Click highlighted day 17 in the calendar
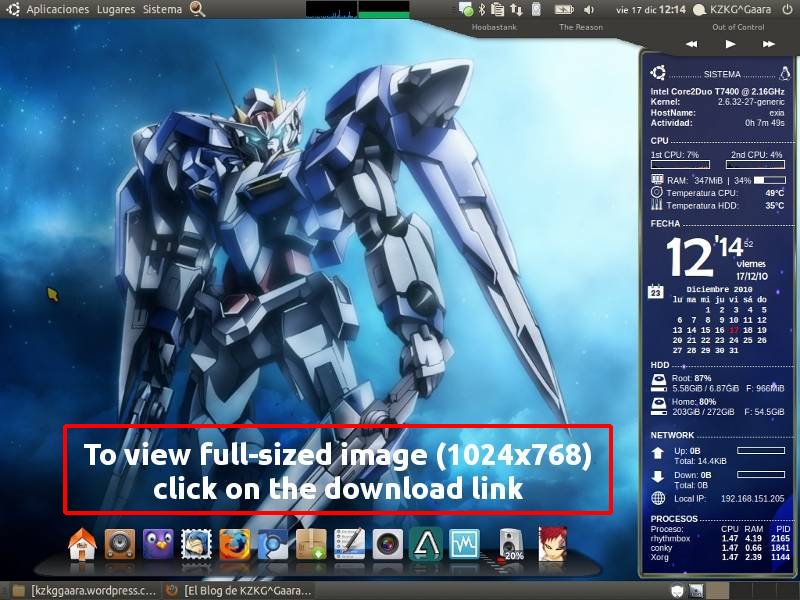800x600 pixels. (x=734, y=330)
